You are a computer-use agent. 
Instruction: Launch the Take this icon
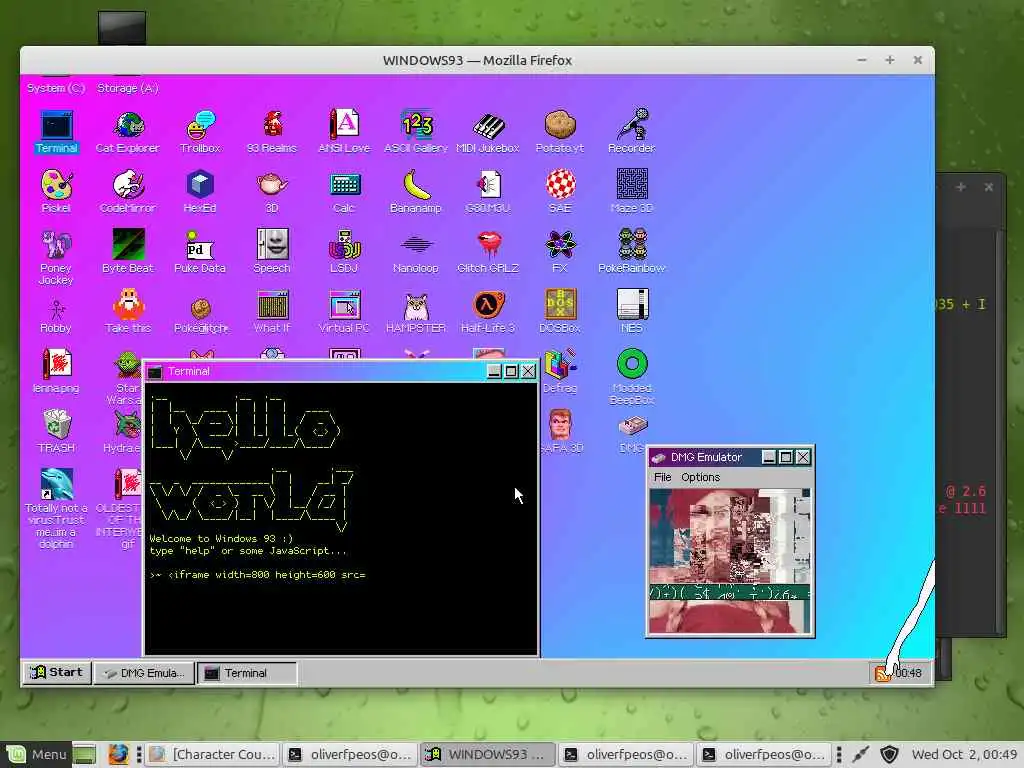pos(128,312)
